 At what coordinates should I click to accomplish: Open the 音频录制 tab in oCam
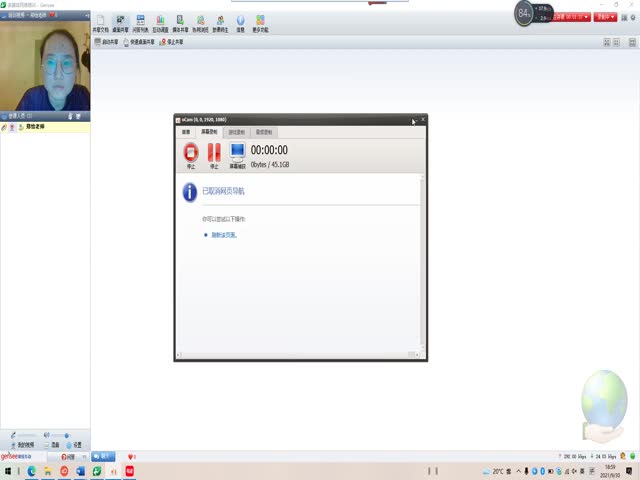263,132
